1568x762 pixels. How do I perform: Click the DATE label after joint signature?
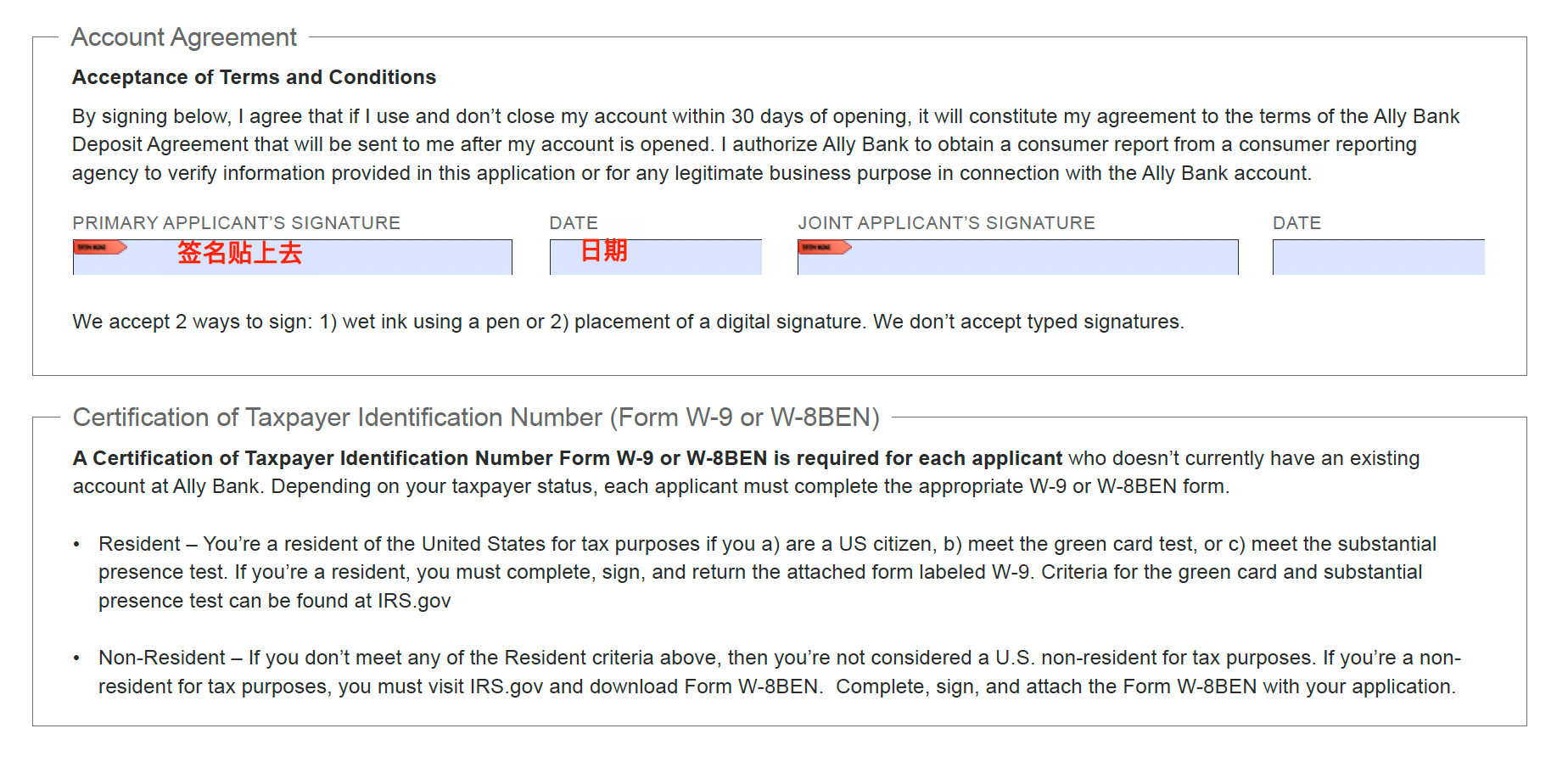[x=1296, y=223]
